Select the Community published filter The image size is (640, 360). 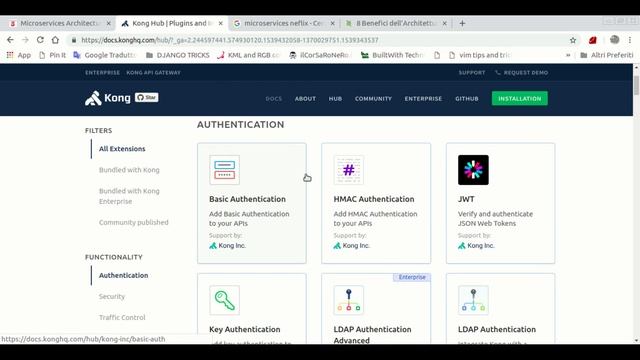(133, 222)
